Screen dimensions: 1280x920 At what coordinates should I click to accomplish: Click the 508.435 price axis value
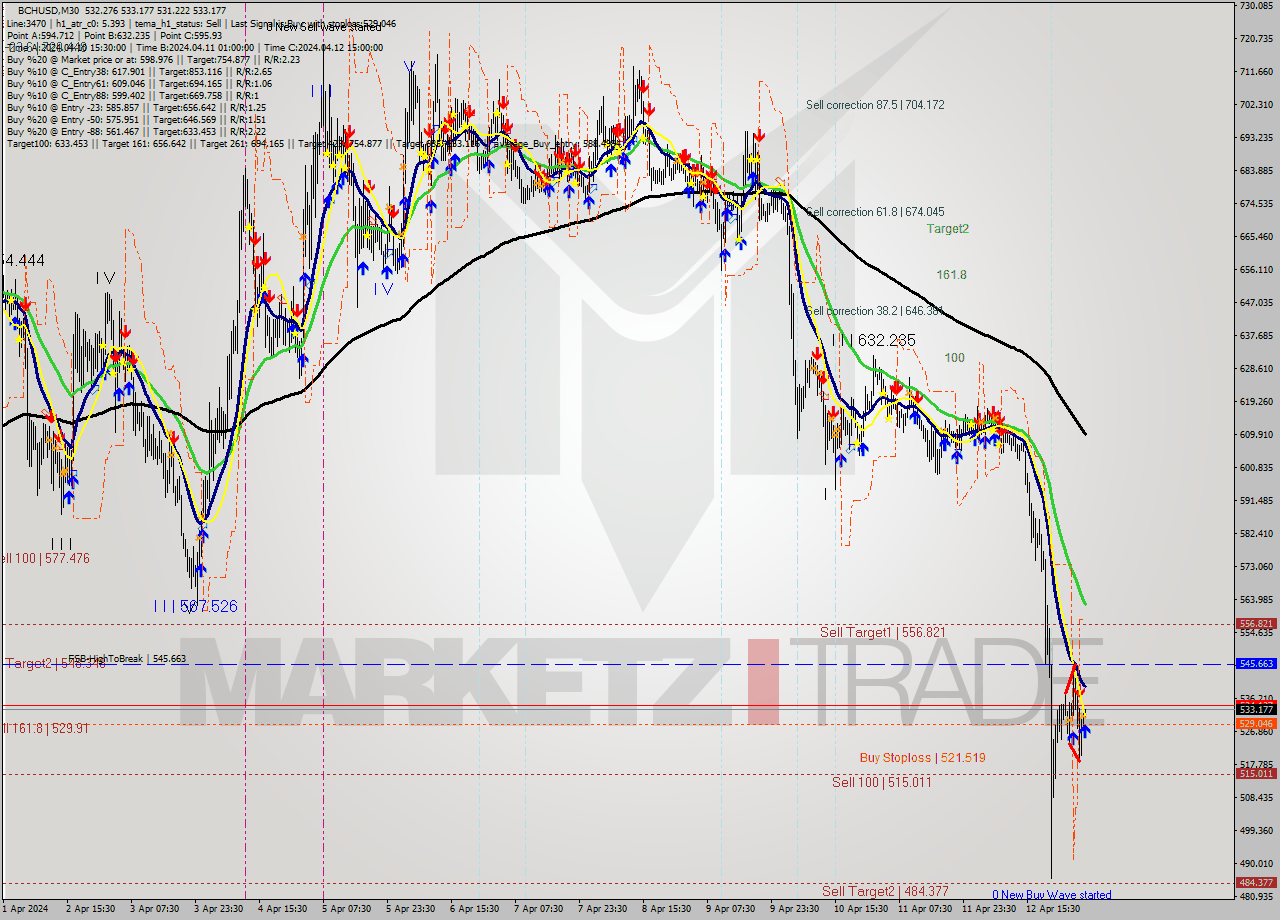[1256, 797]
